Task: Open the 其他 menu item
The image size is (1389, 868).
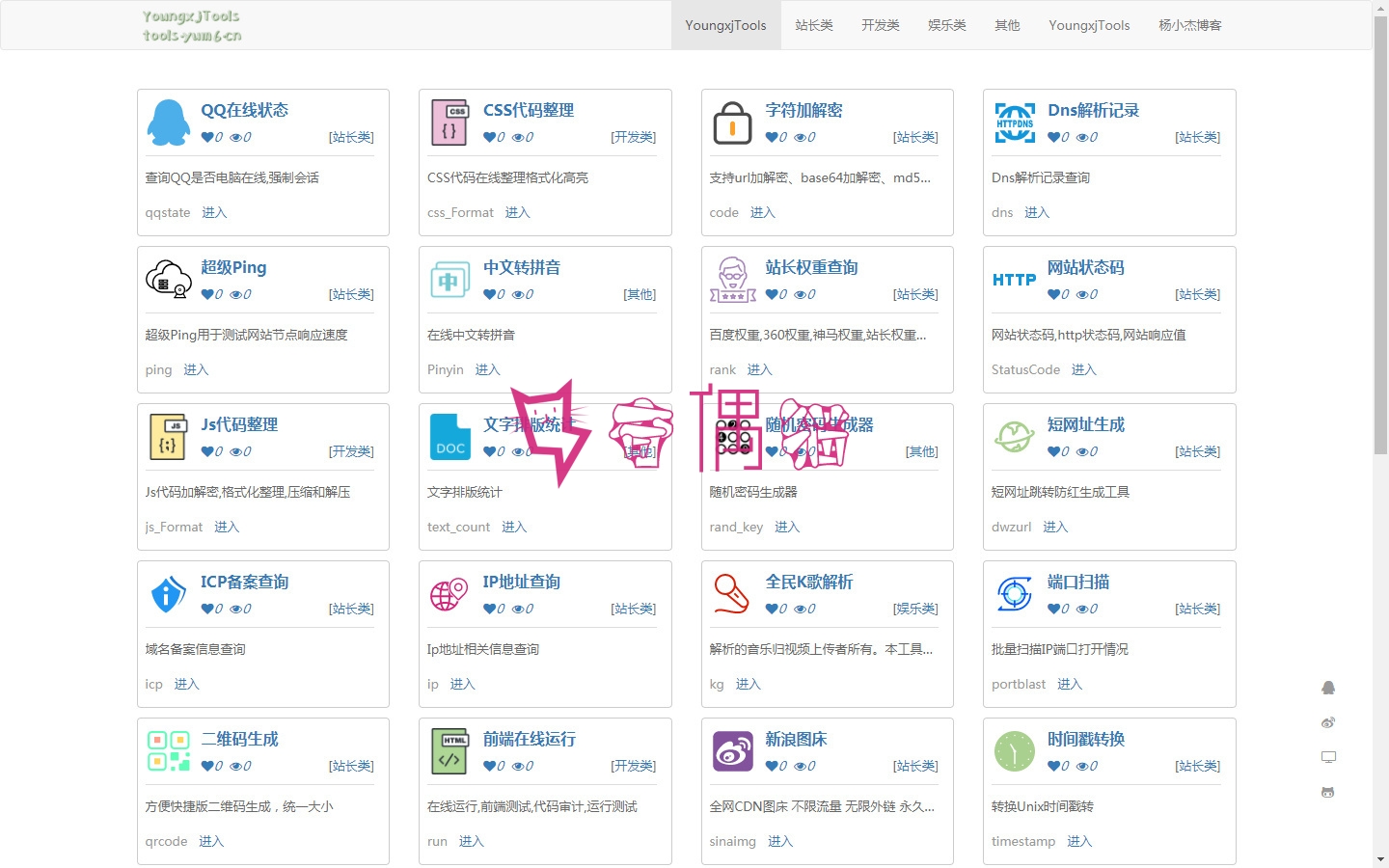Action: (x=1007, y=25)
